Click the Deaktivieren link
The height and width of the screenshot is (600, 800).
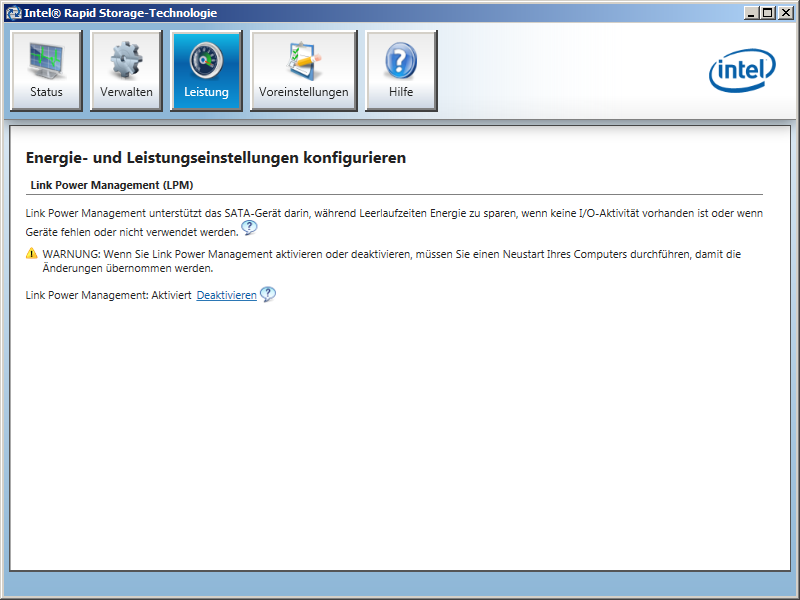click(x=227, y=295)
